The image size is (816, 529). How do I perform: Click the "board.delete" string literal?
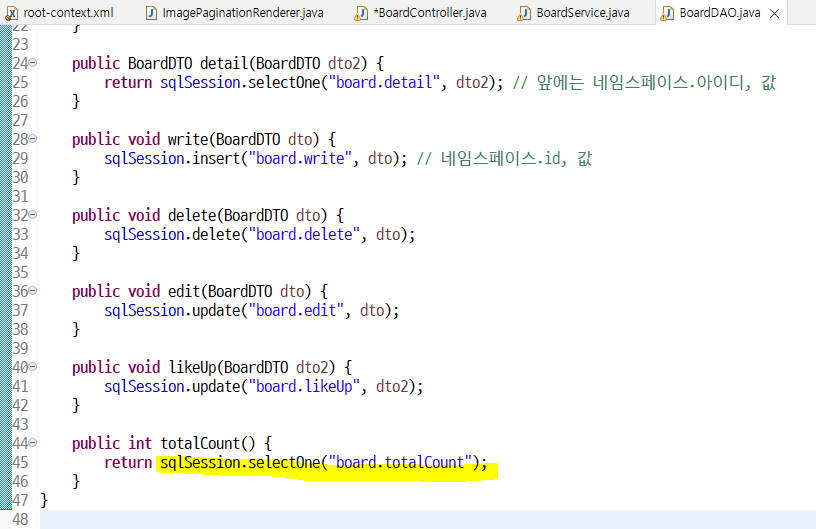coord(304,234)
